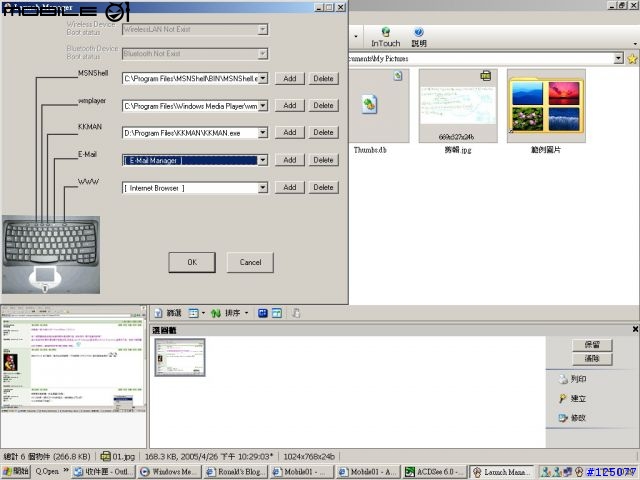Viewport: 640px width, 480px height.
Task: Click the 1024x768x24b status text
Action: pos(309,456)
